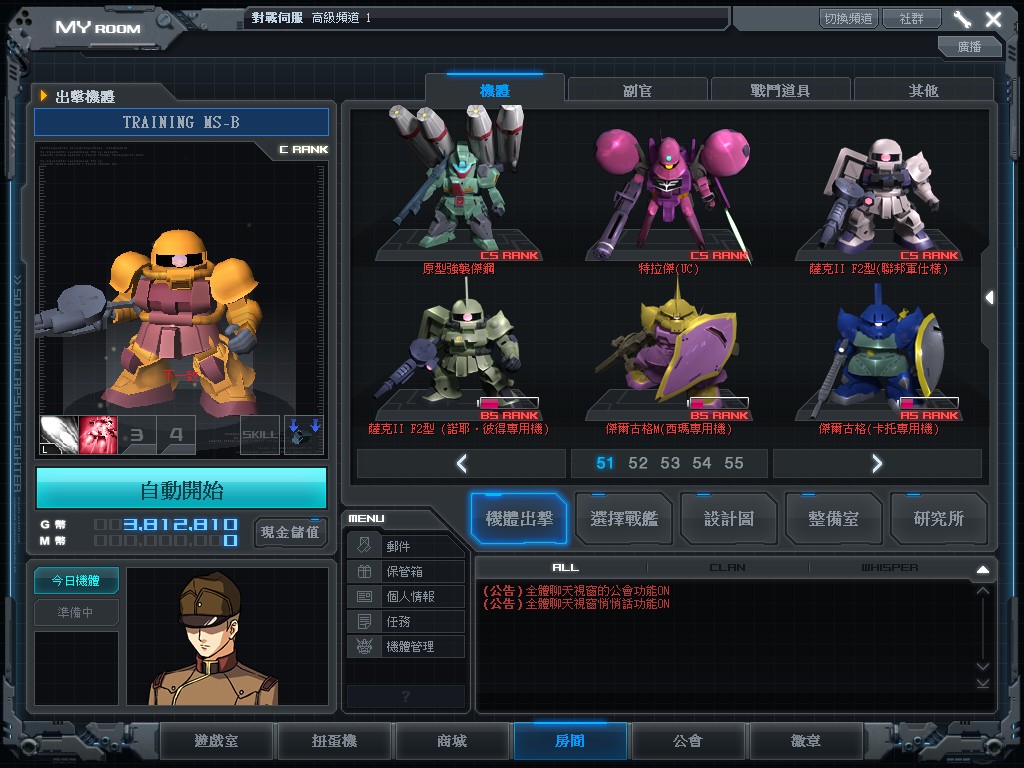This screenshot has width=1024, height=768.
Task: Click 現金儲值 cash top-up button
Action: (290, 532)
